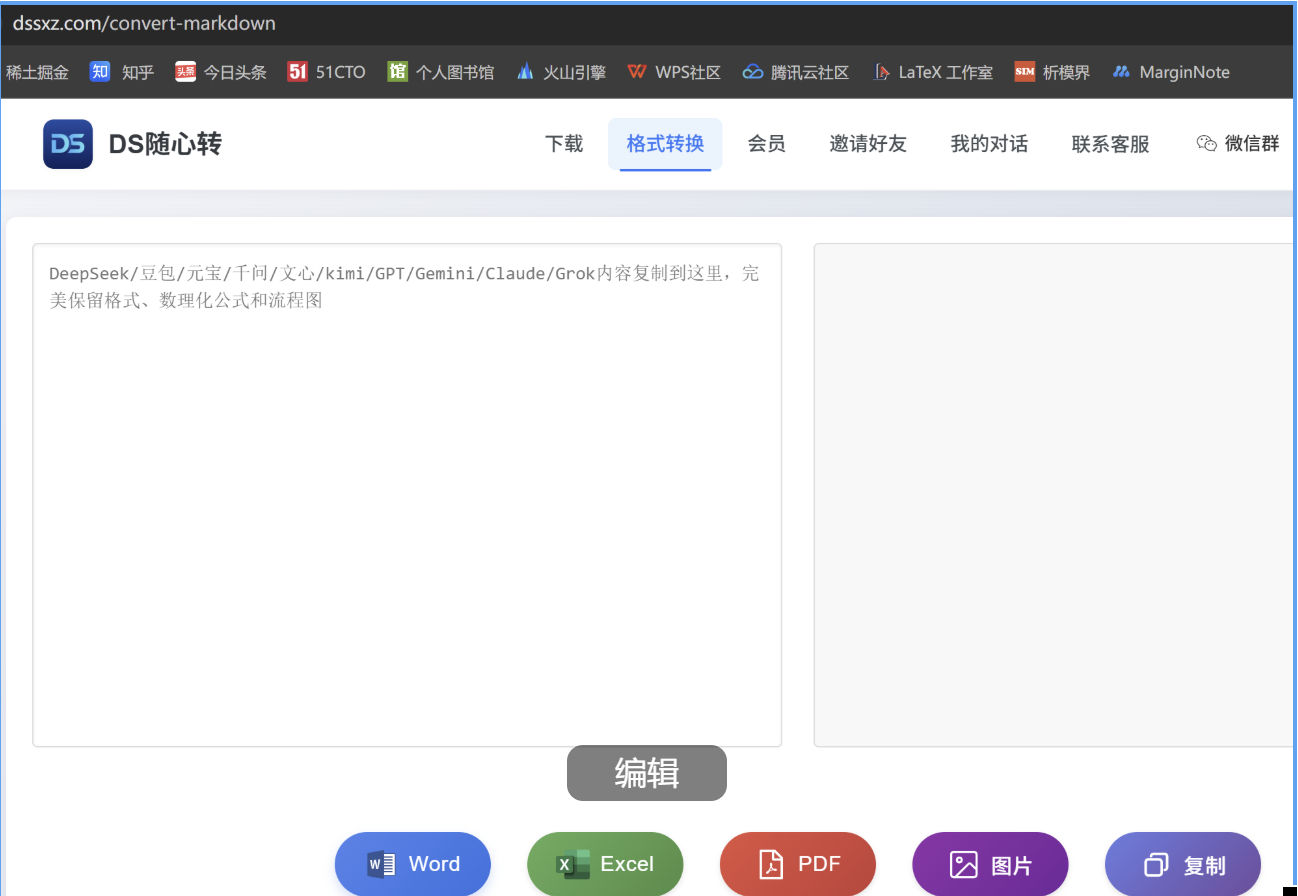Select the 格式转换 tab
1298x896 pixels.
665,144
